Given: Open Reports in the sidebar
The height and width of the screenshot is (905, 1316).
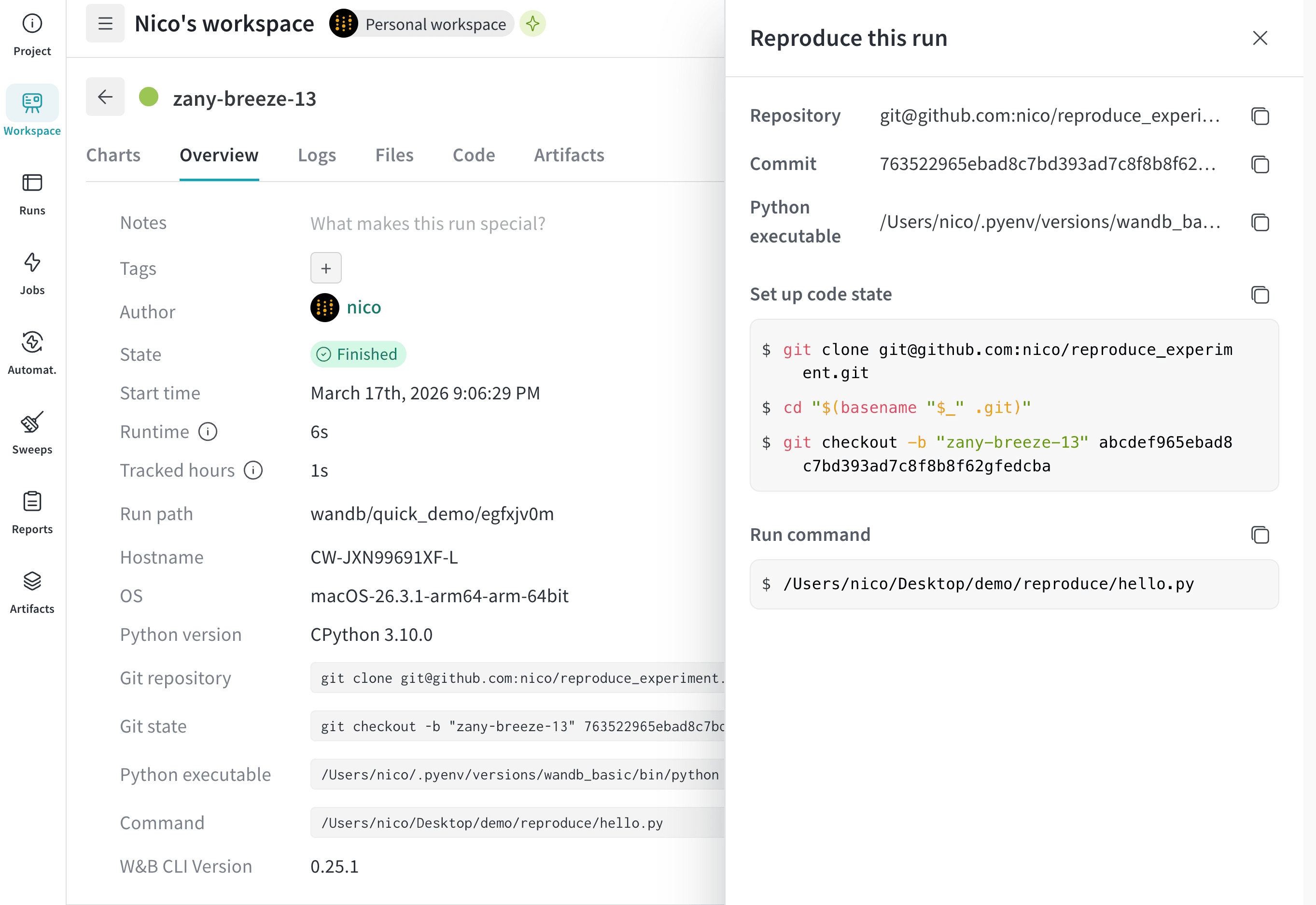Looking at the screenshot, I should tap(32, 512).
